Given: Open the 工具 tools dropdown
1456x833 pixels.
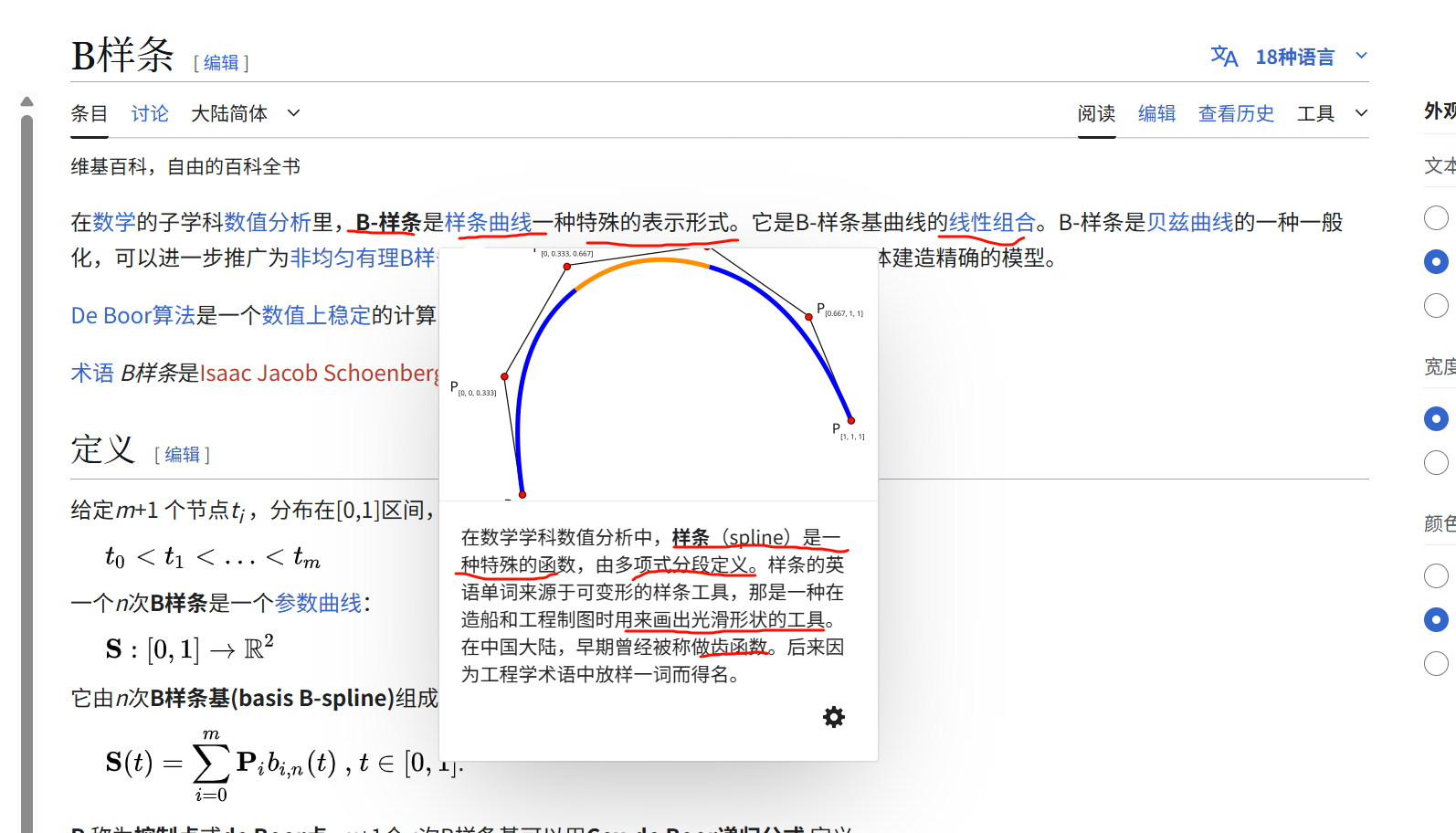Looking at the screenshot, I should [1332, 113].
